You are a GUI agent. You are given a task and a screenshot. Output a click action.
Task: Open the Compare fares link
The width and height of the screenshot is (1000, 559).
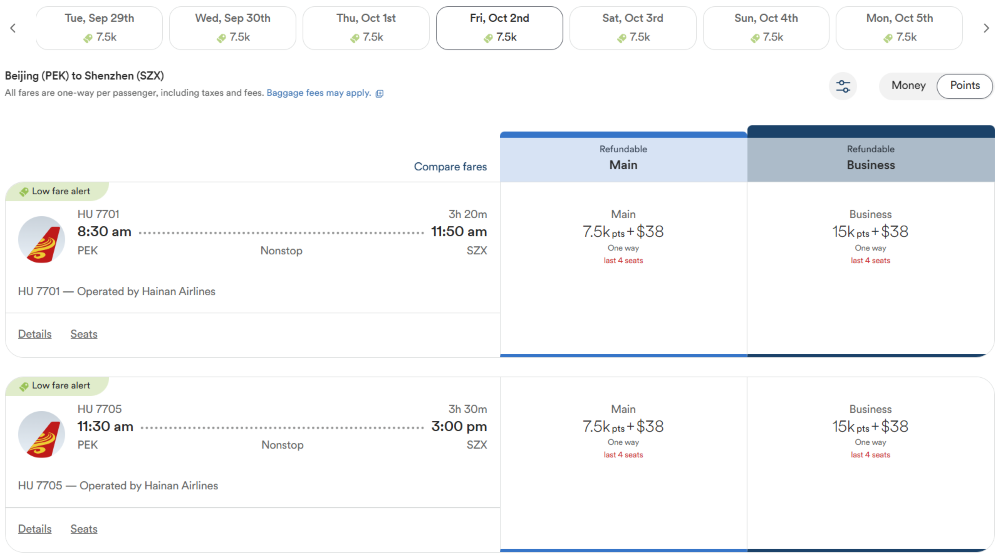(450, 166)
